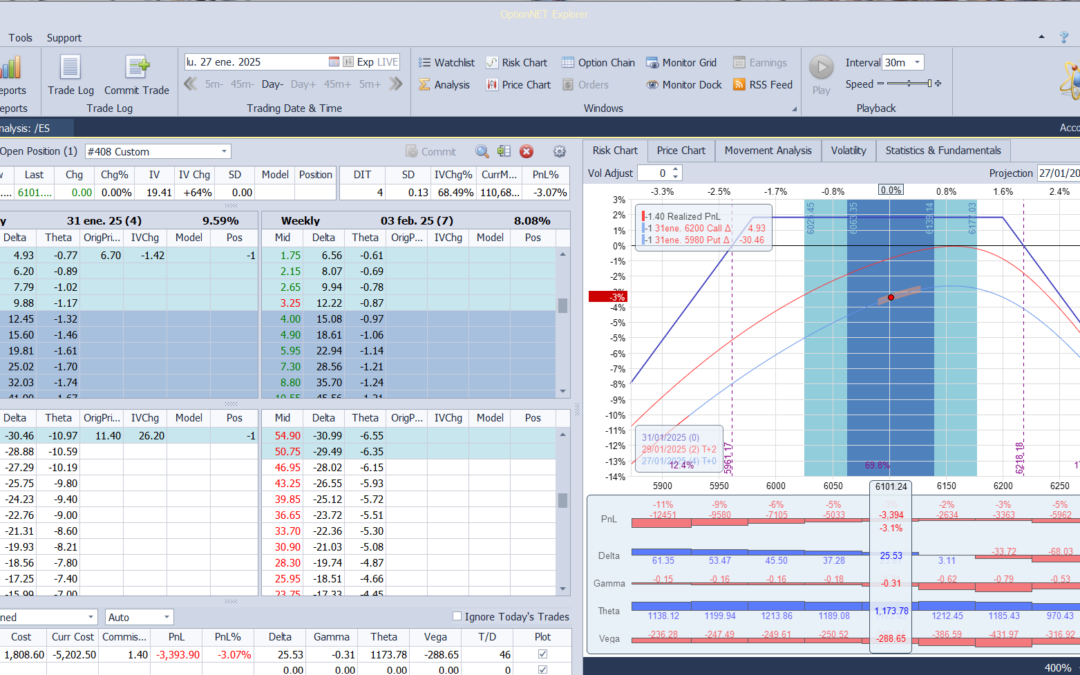Viewport: 1080px width, 675px height.
Task: Click the Exp expiration icon in date box
Action: [x=349, y=62]
